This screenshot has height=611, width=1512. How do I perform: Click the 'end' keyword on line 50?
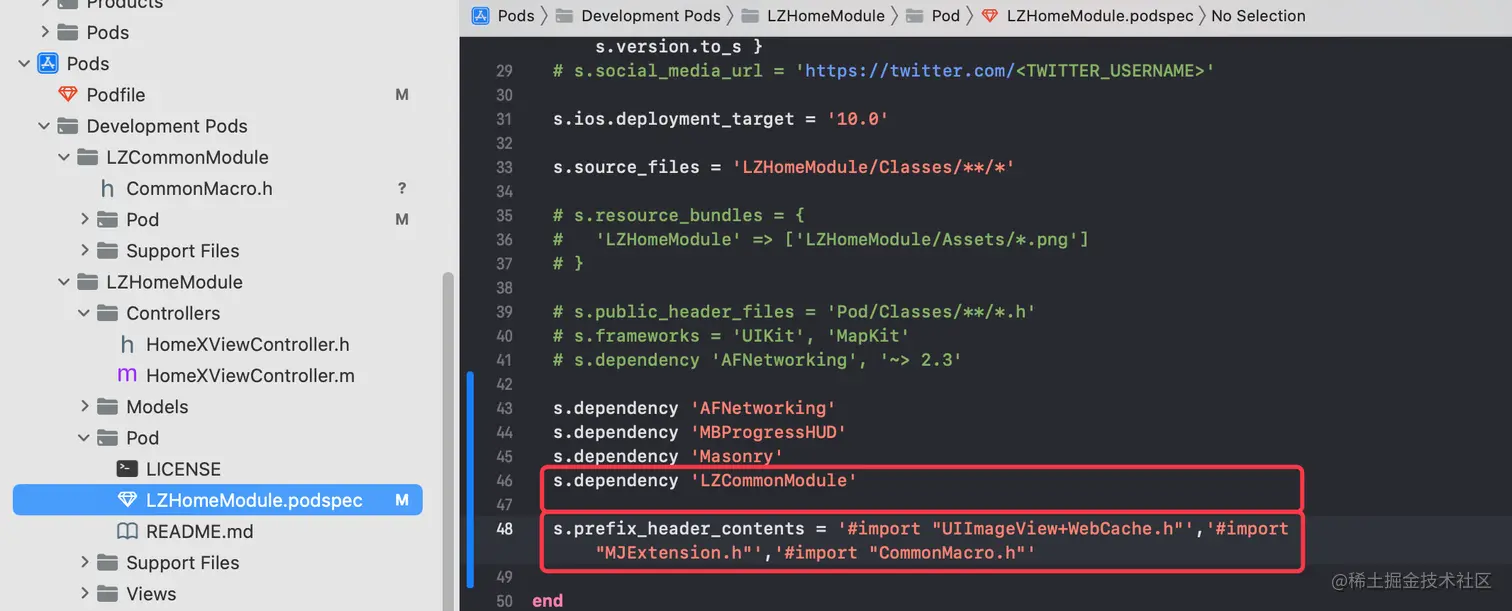(547, 600)
